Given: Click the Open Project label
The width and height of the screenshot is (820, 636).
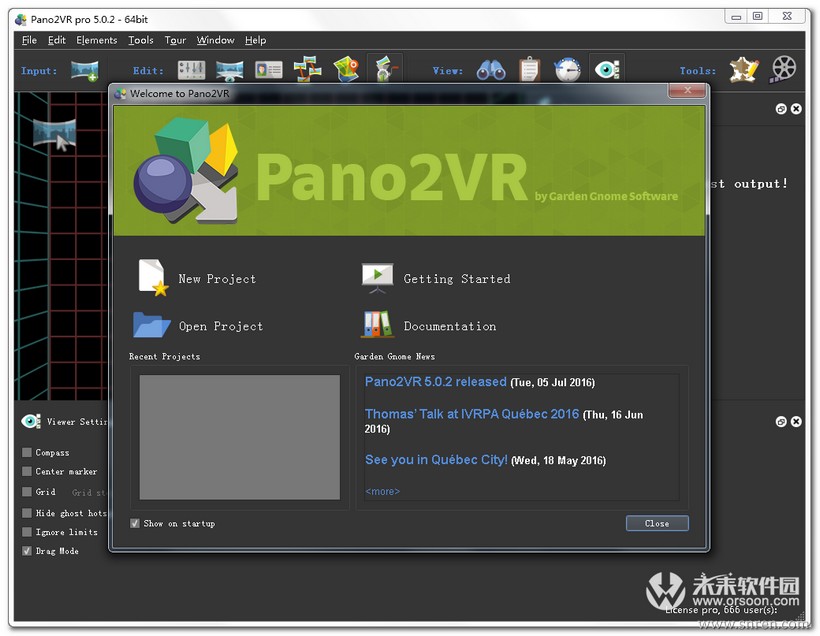Looking at the screenshot, I should pyautogui.click(x=221, y=326).
